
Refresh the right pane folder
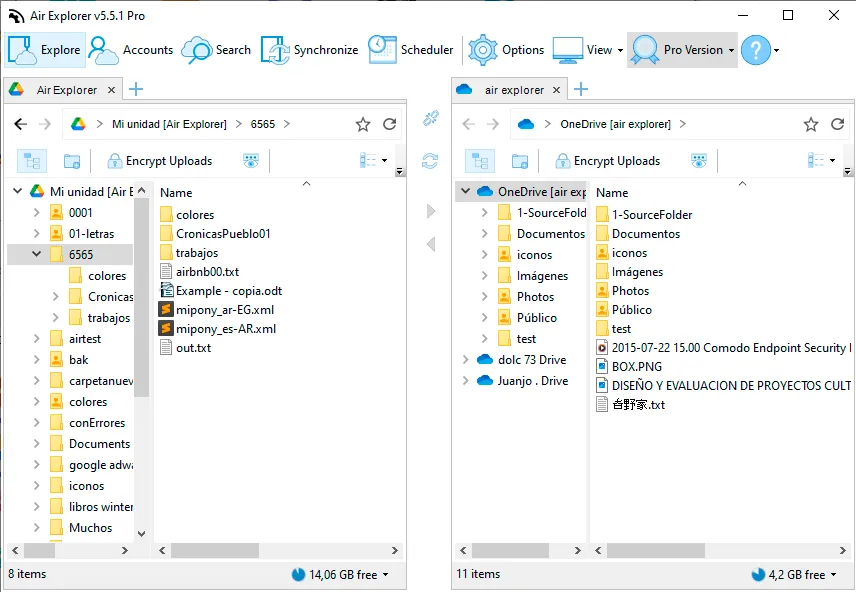[x=837, y=124]
